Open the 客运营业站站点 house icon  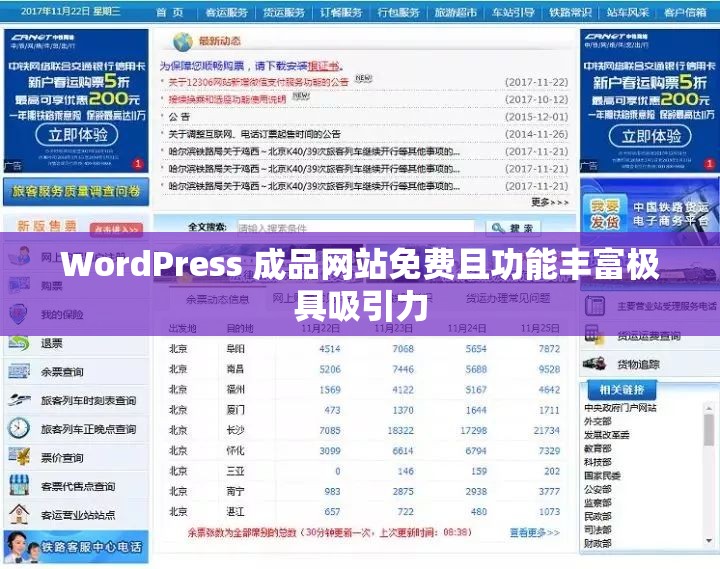(19, 514)
